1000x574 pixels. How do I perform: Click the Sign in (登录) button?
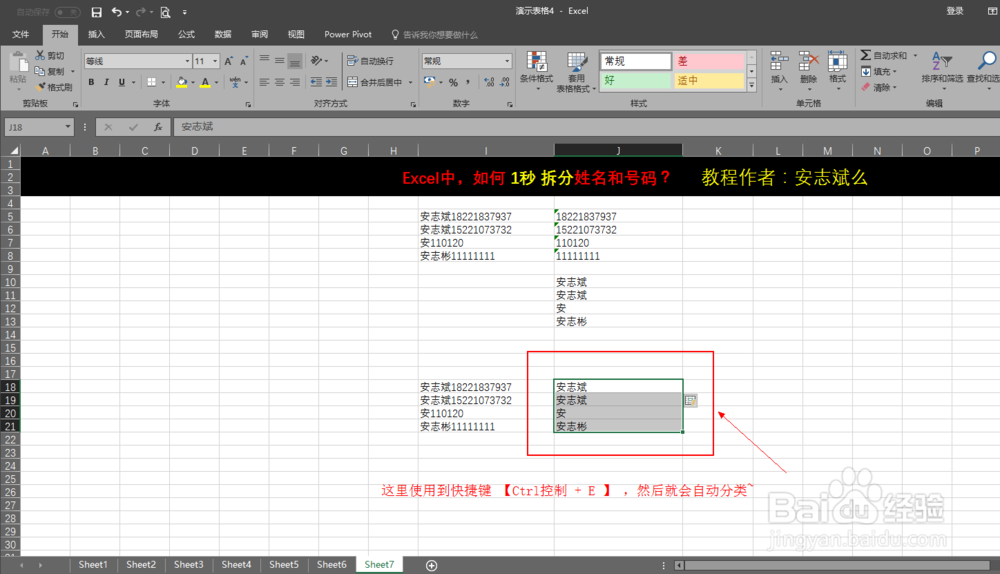coord(955,11)
